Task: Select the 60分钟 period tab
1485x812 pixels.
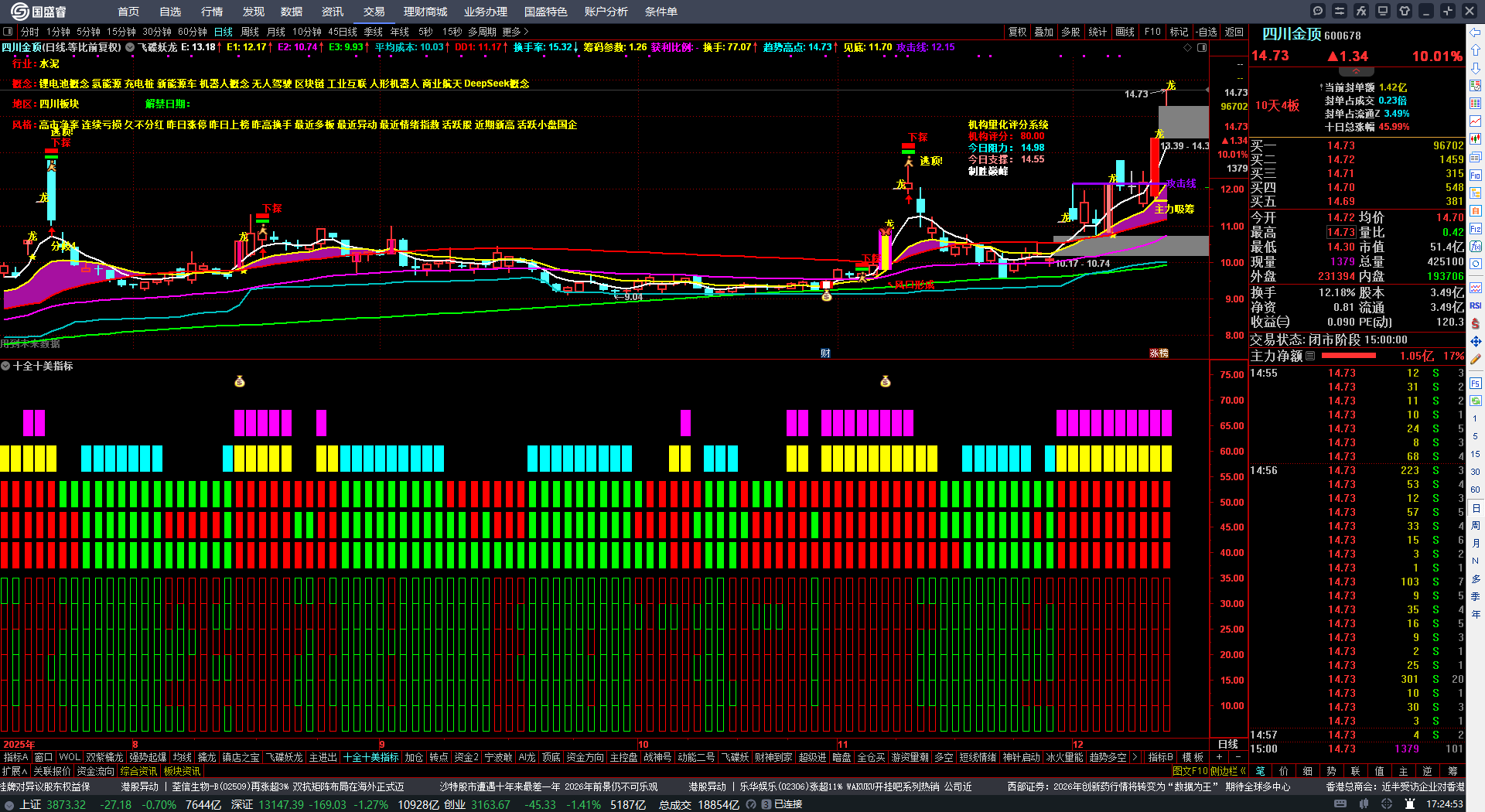Action: tap(193, 32)
